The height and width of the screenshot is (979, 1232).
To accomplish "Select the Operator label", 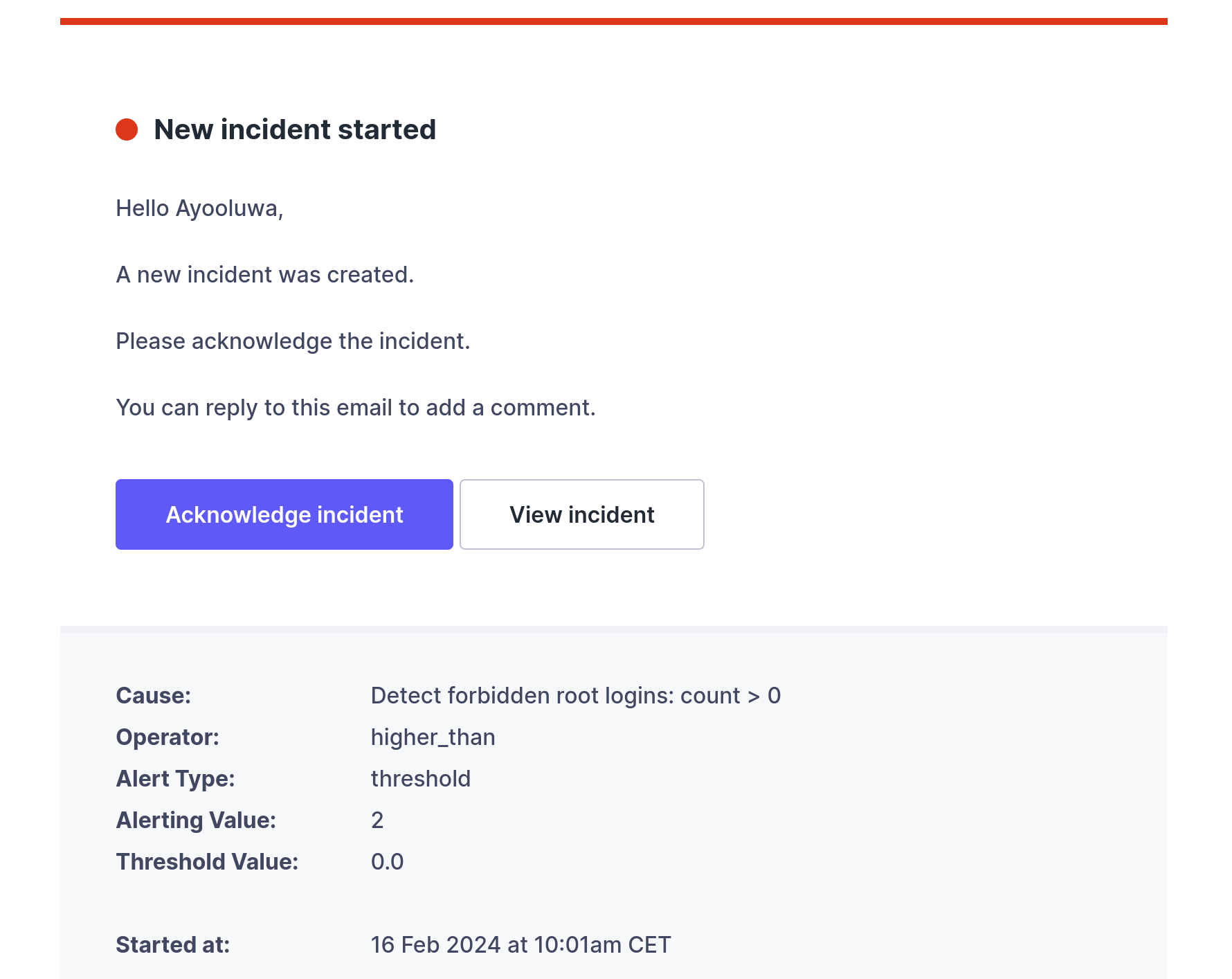I will click(167, 737).
